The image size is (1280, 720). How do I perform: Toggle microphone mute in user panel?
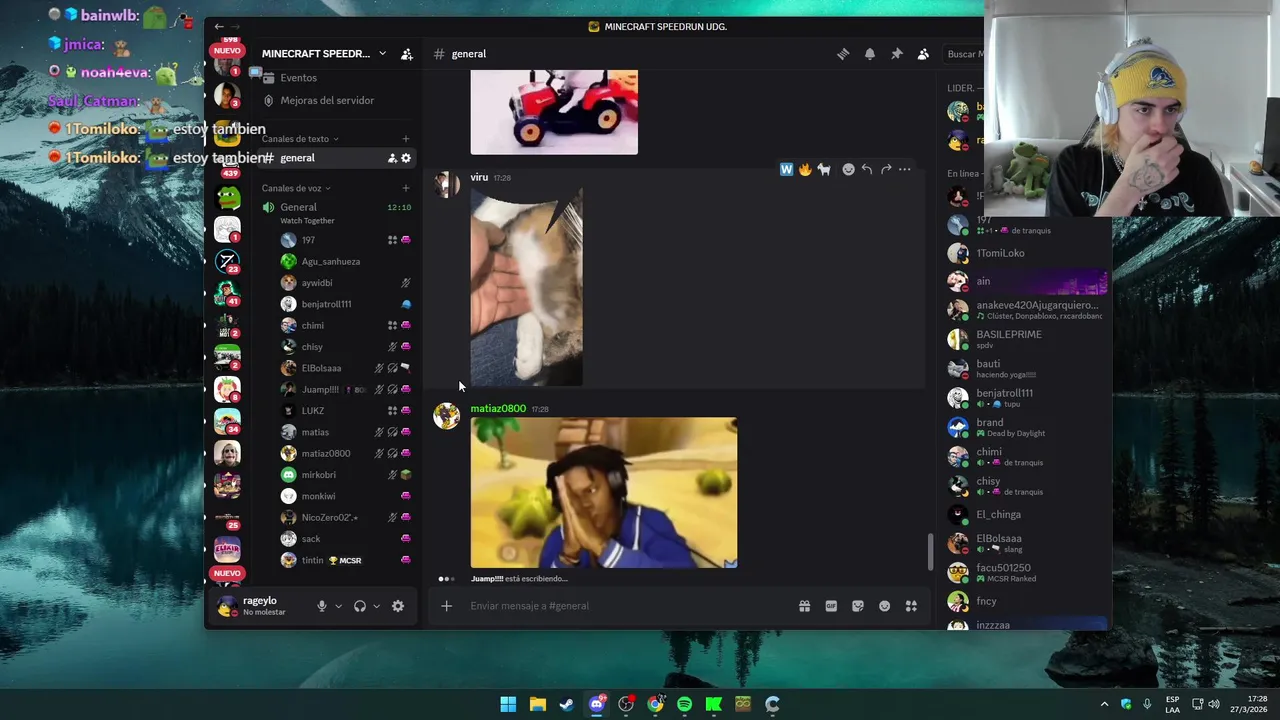coord(321,606)
